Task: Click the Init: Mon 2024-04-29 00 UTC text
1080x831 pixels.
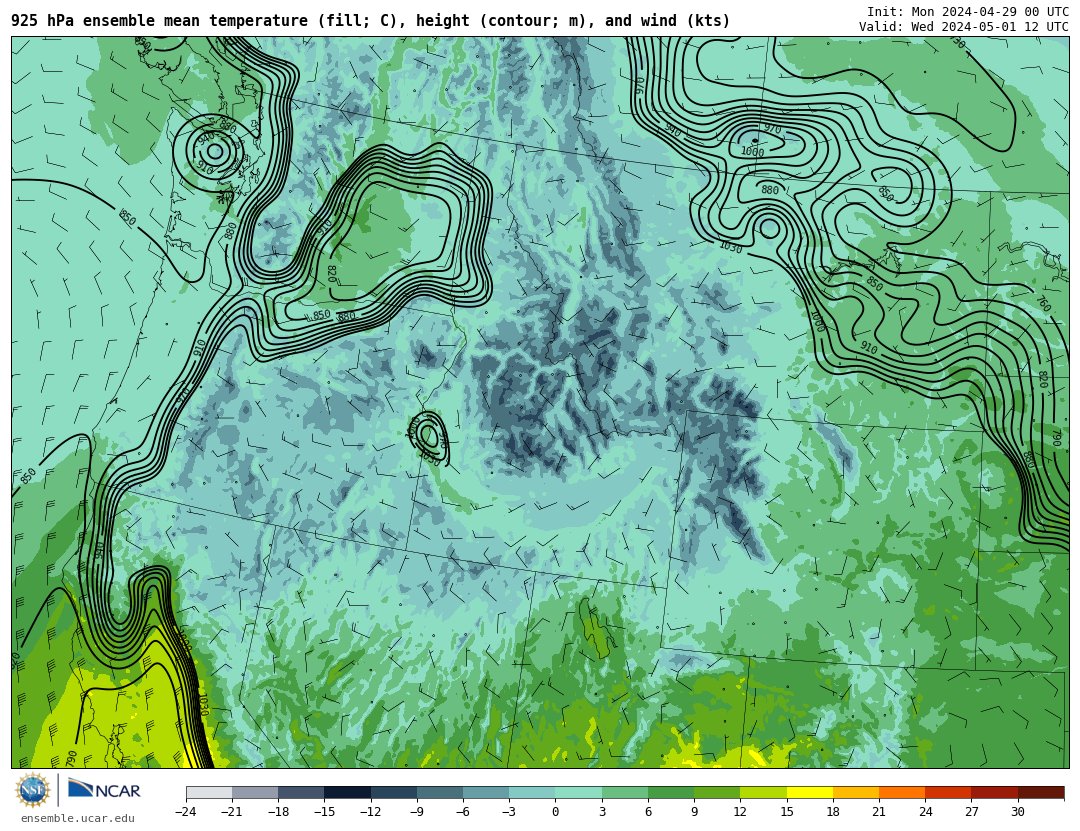Action: point(968,12)
